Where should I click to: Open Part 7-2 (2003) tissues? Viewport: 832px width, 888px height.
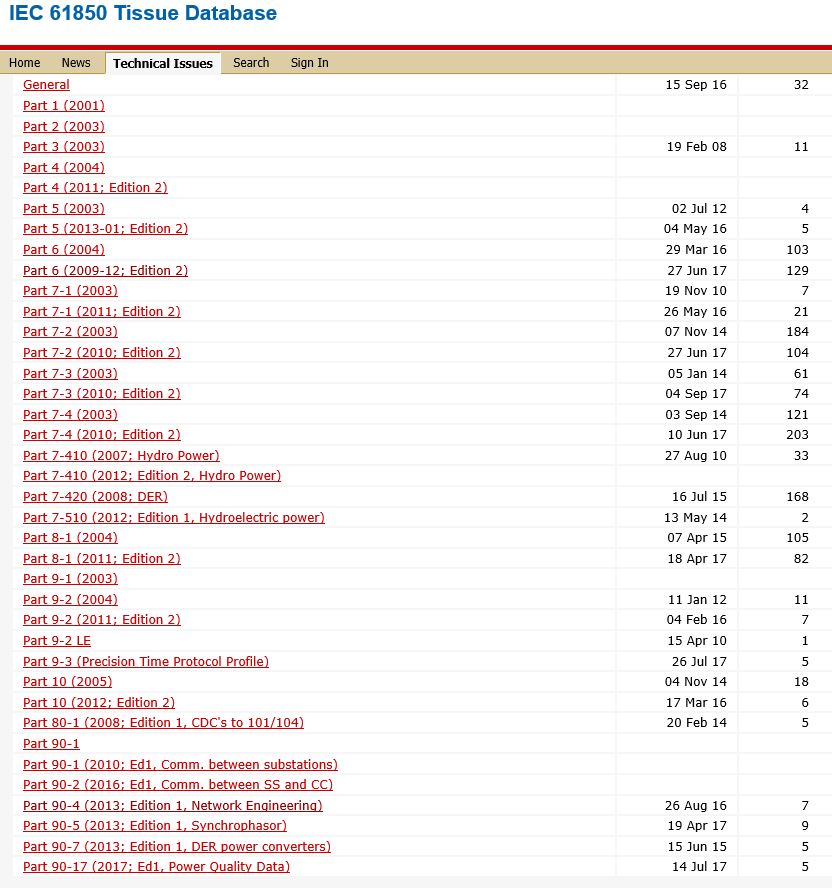tap(70, 332)
